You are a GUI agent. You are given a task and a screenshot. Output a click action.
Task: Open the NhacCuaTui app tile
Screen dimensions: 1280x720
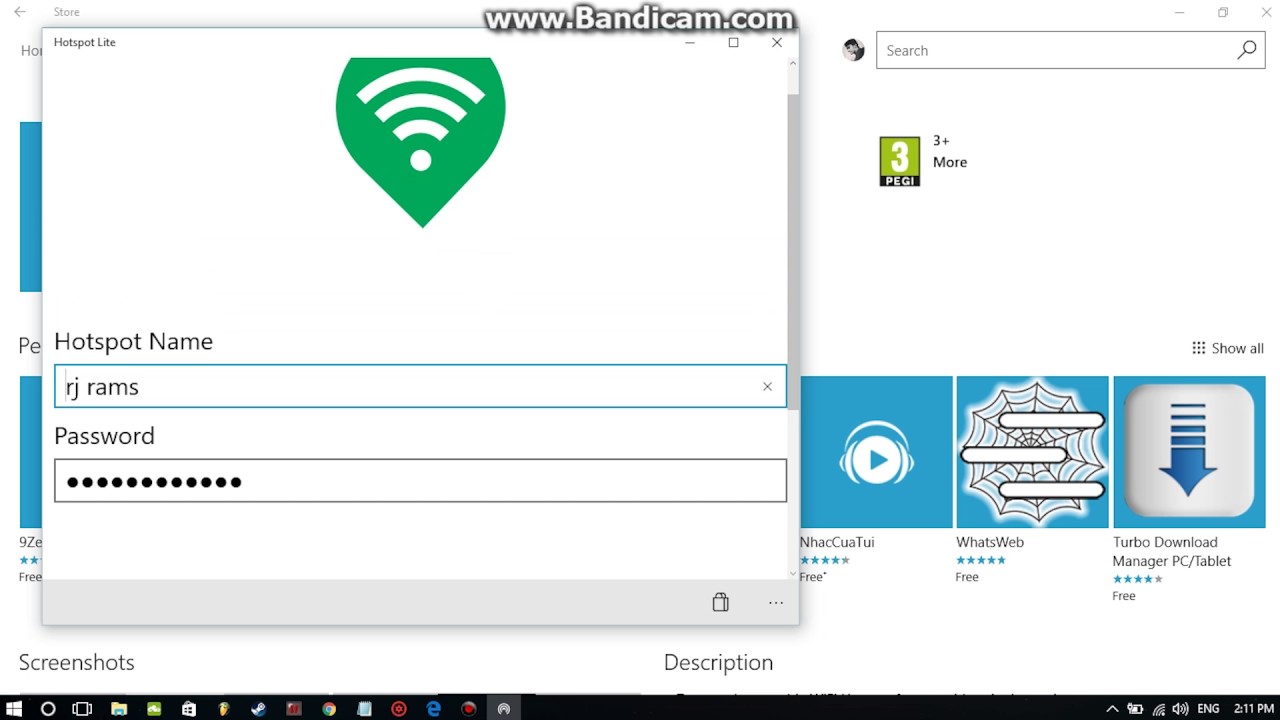tap(876, 452)
